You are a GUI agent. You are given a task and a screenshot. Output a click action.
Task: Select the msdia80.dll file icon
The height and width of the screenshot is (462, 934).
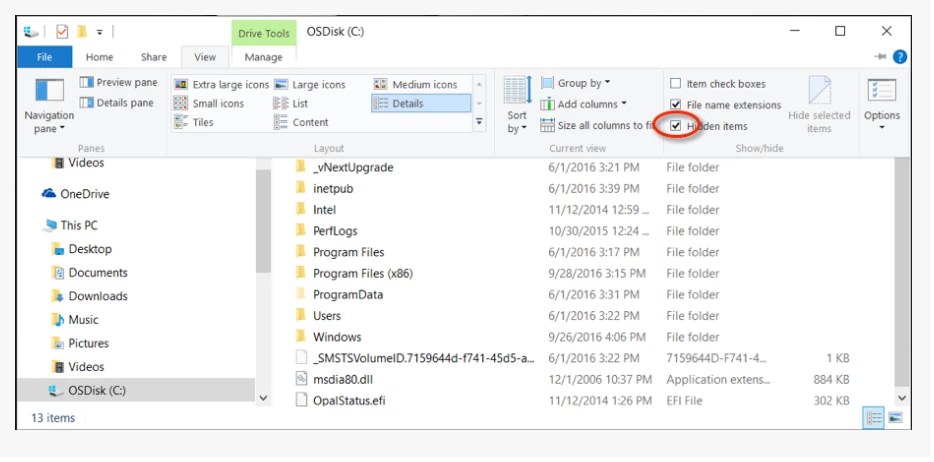coord(301,379)
